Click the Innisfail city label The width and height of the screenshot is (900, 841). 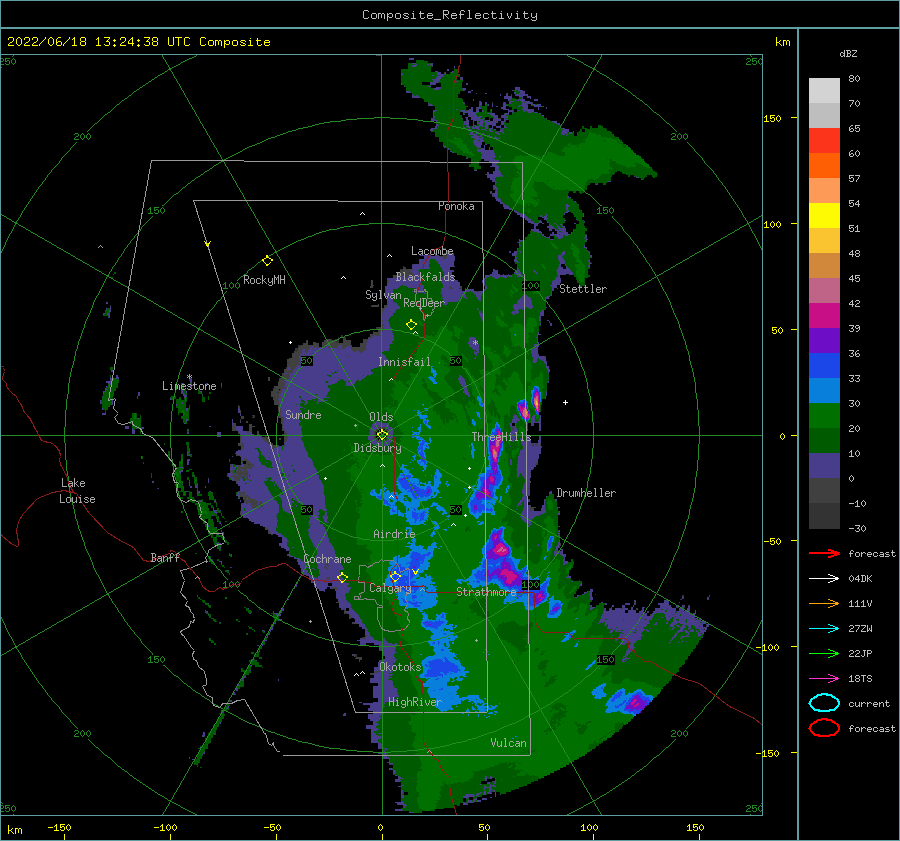coord(404,362)
